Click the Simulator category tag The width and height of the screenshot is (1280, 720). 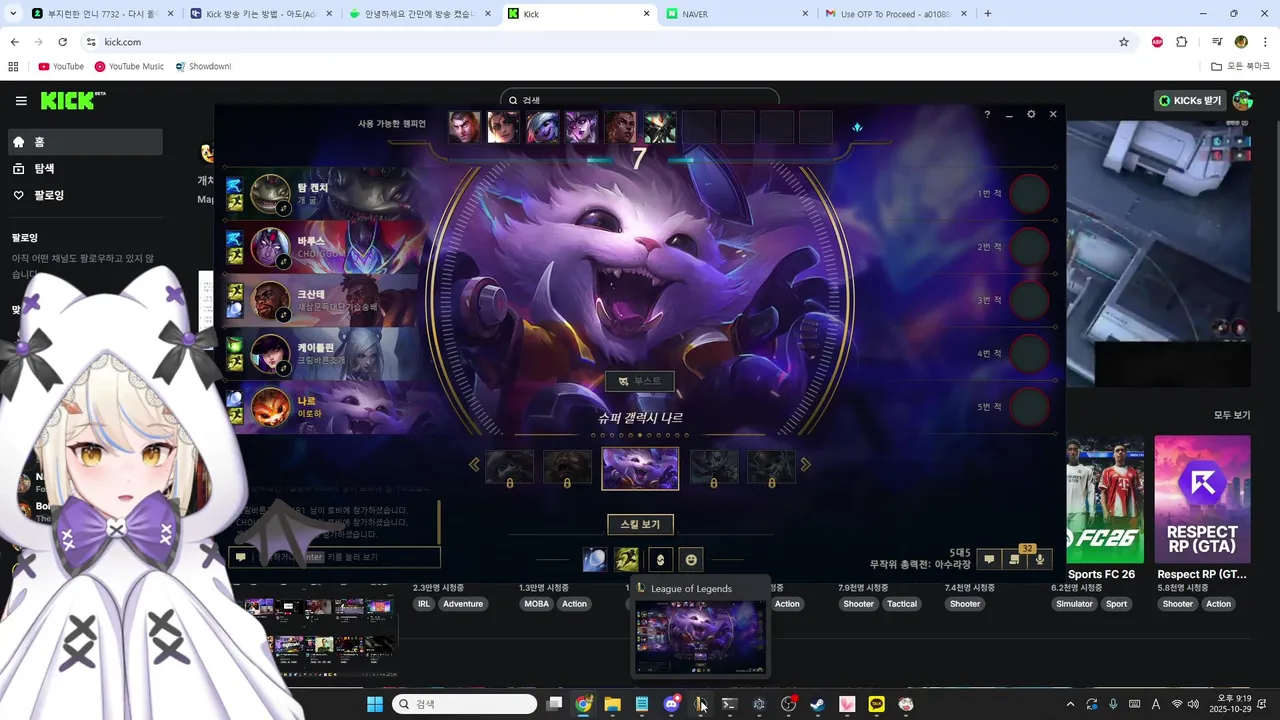1075,604
